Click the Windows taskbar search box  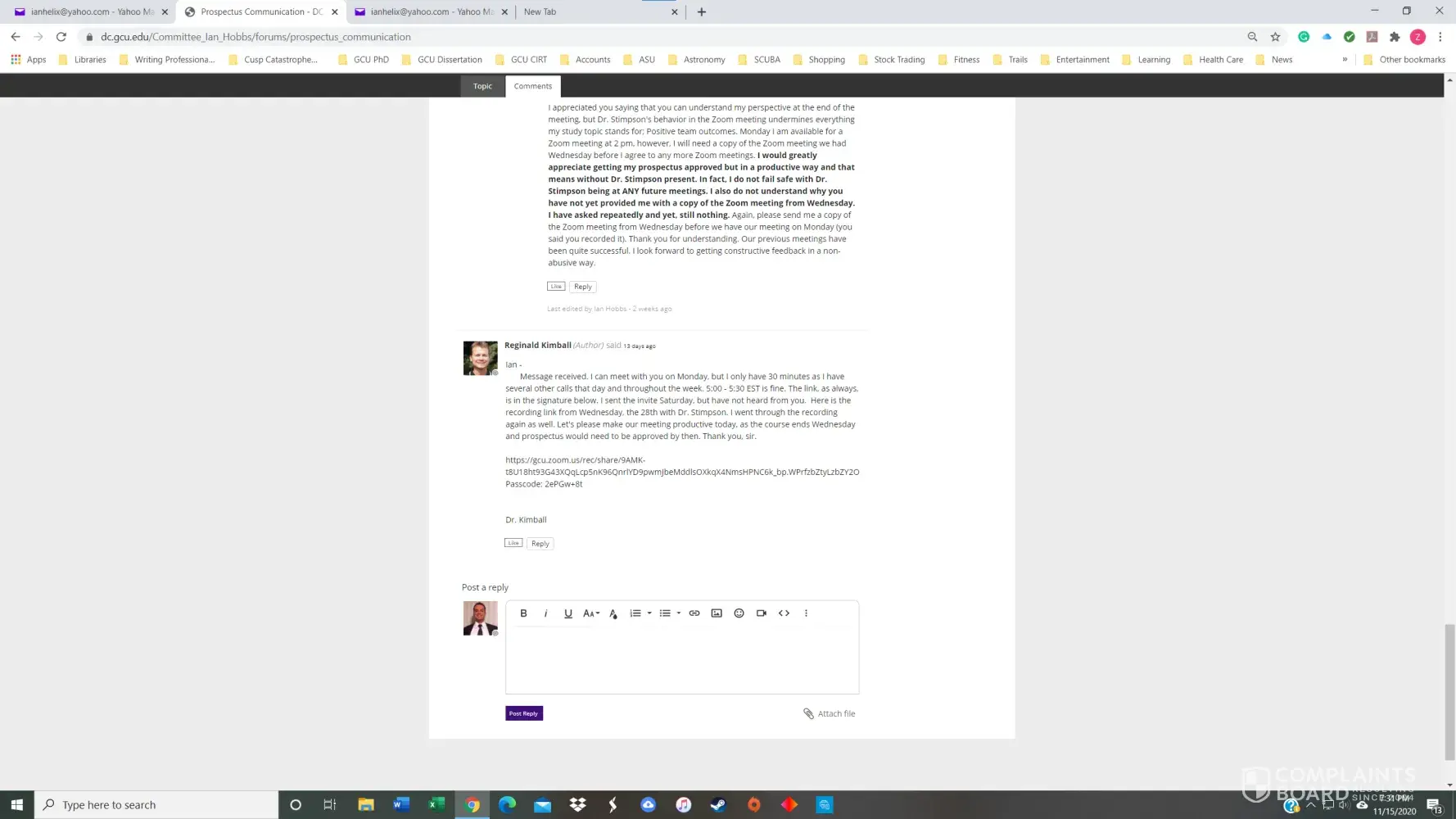(x=156, y=805)
